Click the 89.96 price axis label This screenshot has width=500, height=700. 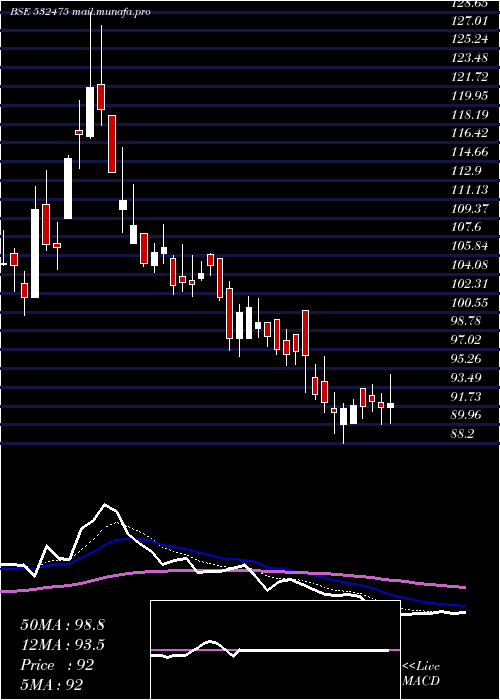click(467, 415)
